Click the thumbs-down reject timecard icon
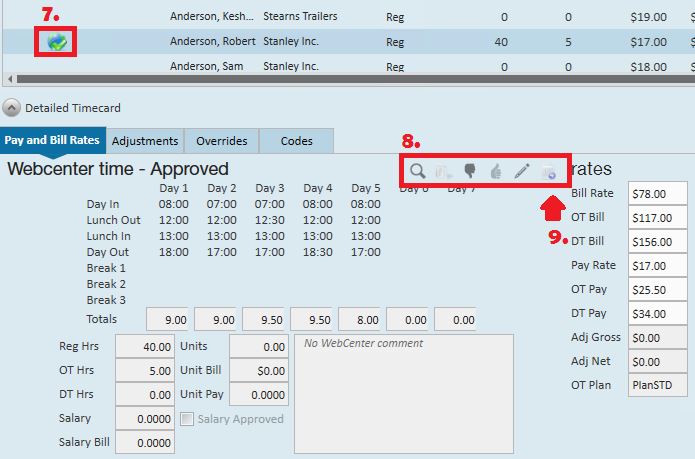This screenshot has height=459, width=695. point(470,171)
